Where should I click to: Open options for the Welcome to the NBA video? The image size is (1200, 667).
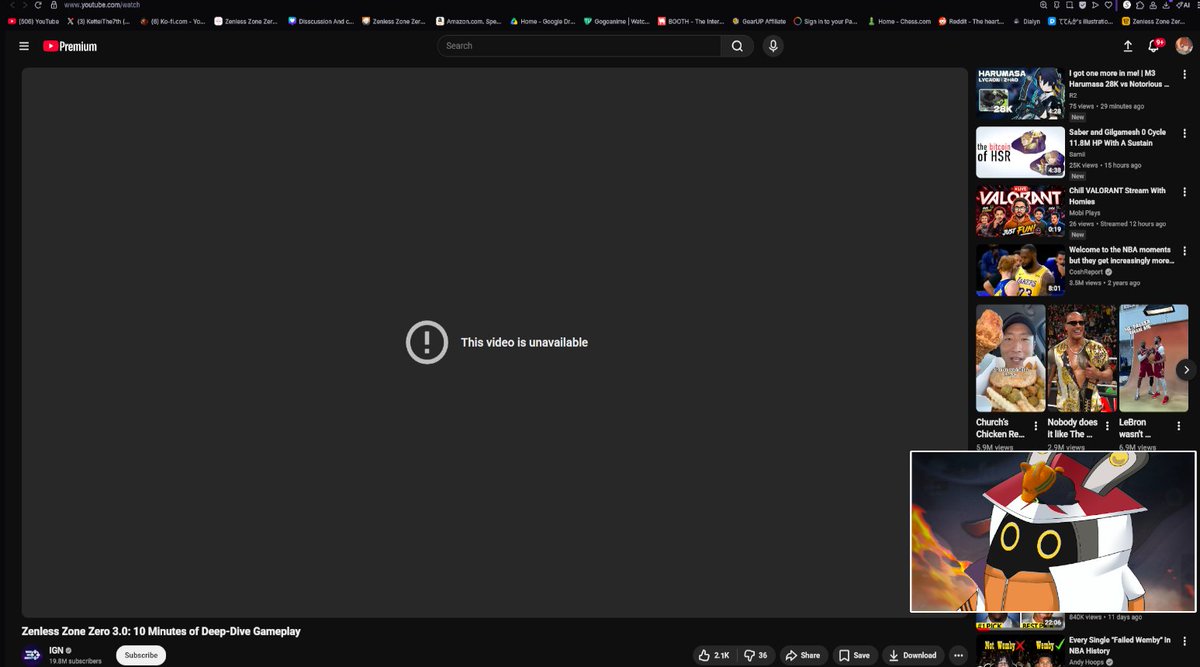click(x=1185, y=251)
